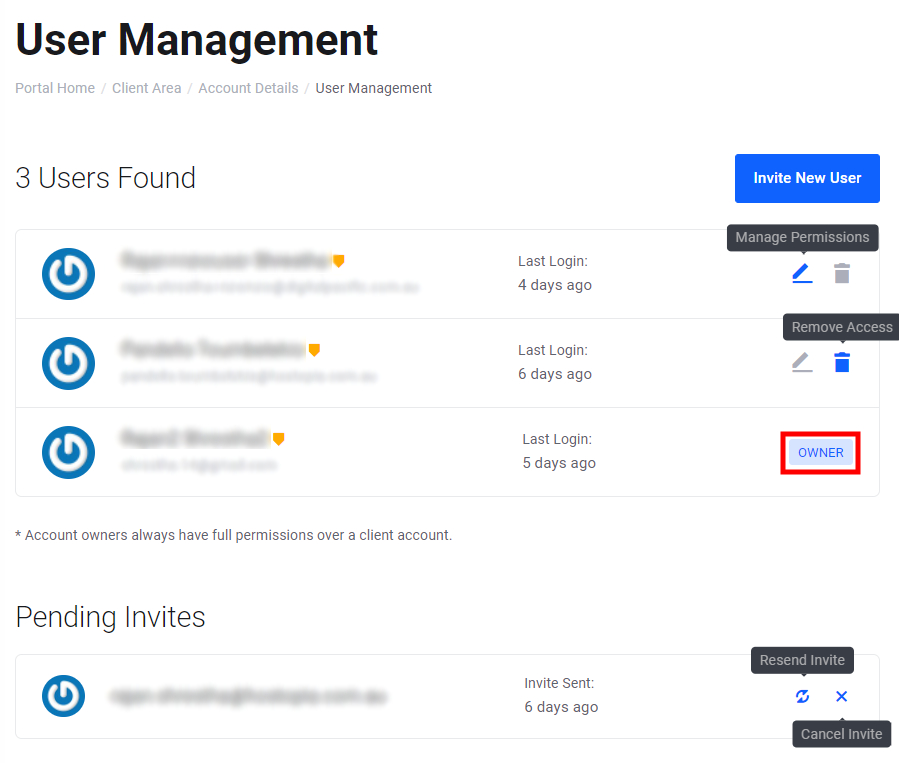Click the Invite New User button
Screen dimensions: 899x763
807,178
